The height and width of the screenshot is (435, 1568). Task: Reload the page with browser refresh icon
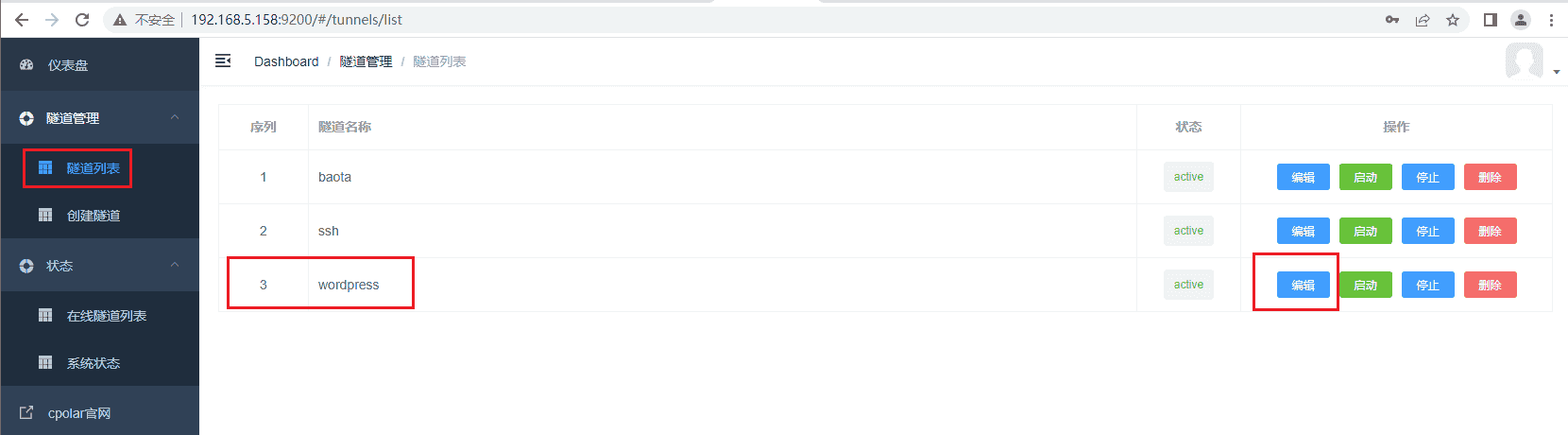(x=82, y=20)
